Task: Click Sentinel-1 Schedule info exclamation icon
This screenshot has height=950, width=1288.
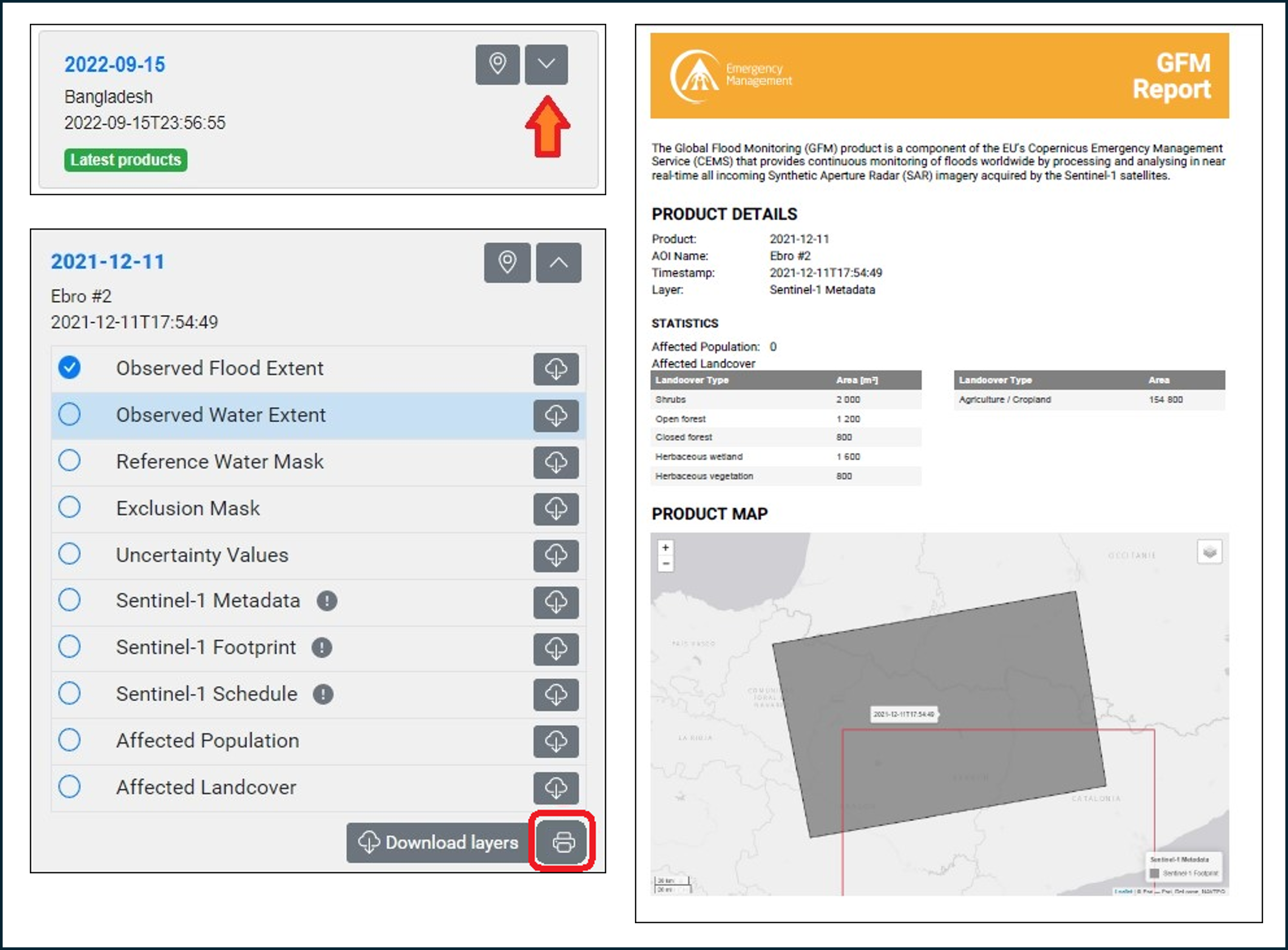Action: click(323, 694)
